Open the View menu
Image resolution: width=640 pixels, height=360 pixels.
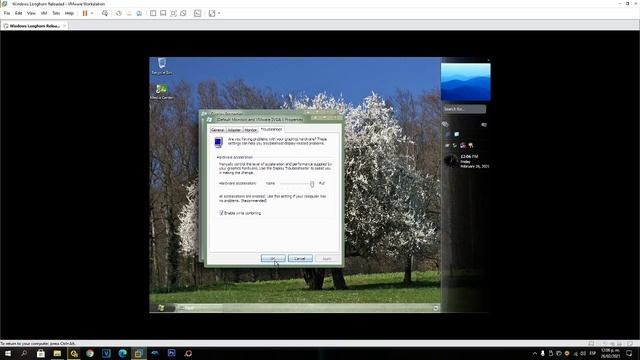click(31, 13)
